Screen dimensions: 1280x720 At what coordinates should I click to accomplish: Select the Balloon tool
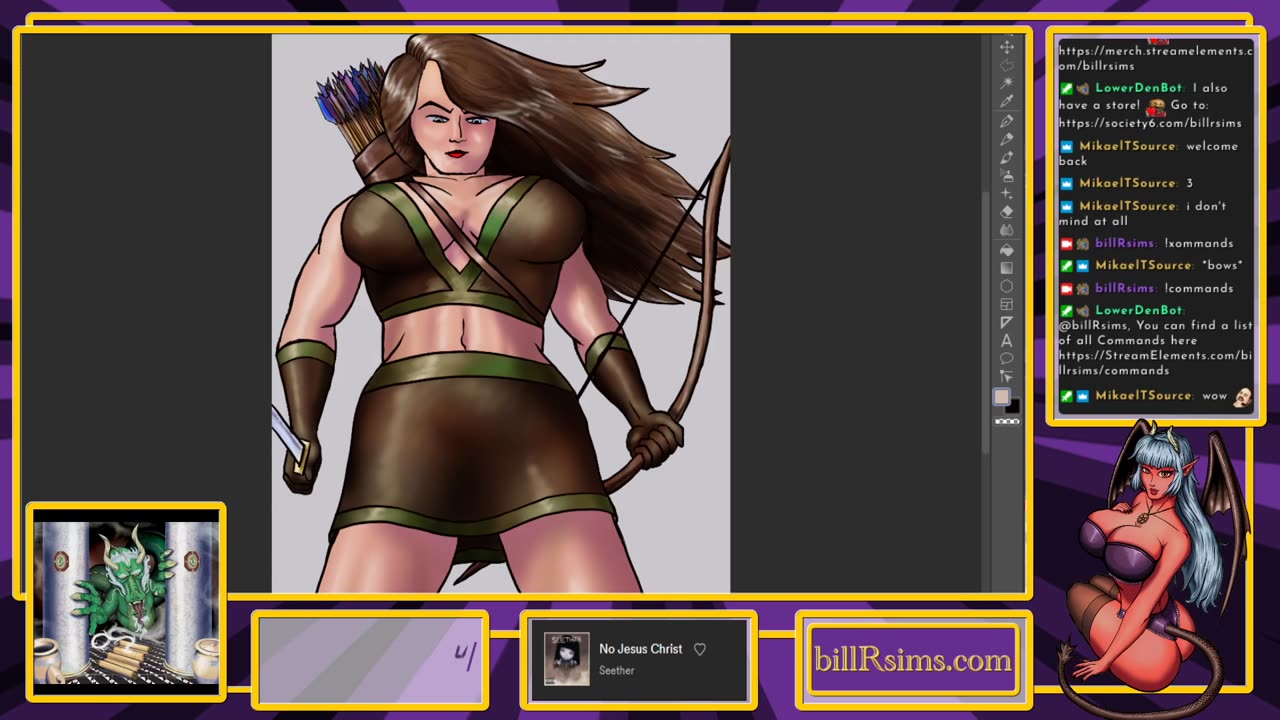1007,358
